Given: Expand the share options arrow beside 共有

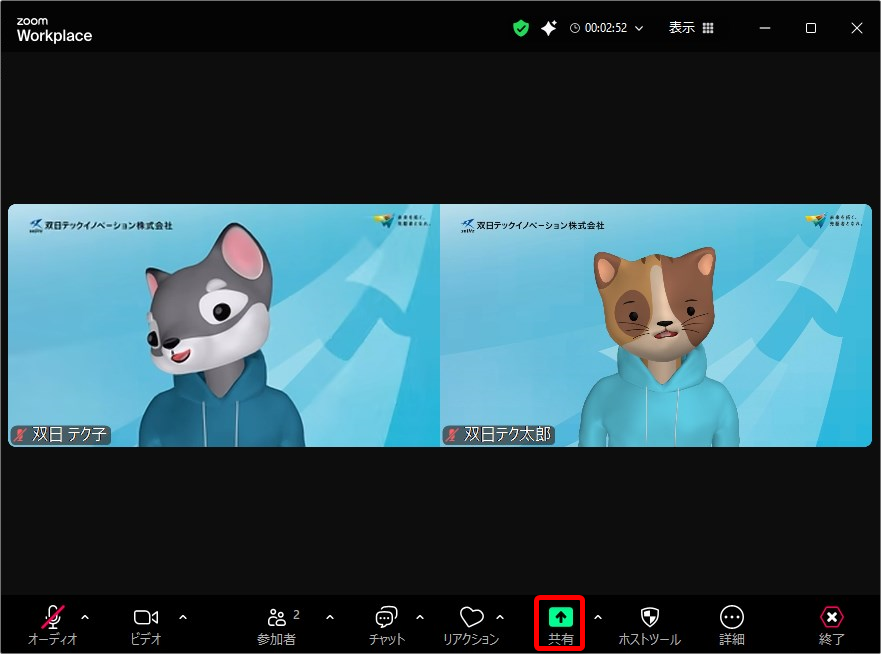Looking at the screenshot, I should point(598,617).
